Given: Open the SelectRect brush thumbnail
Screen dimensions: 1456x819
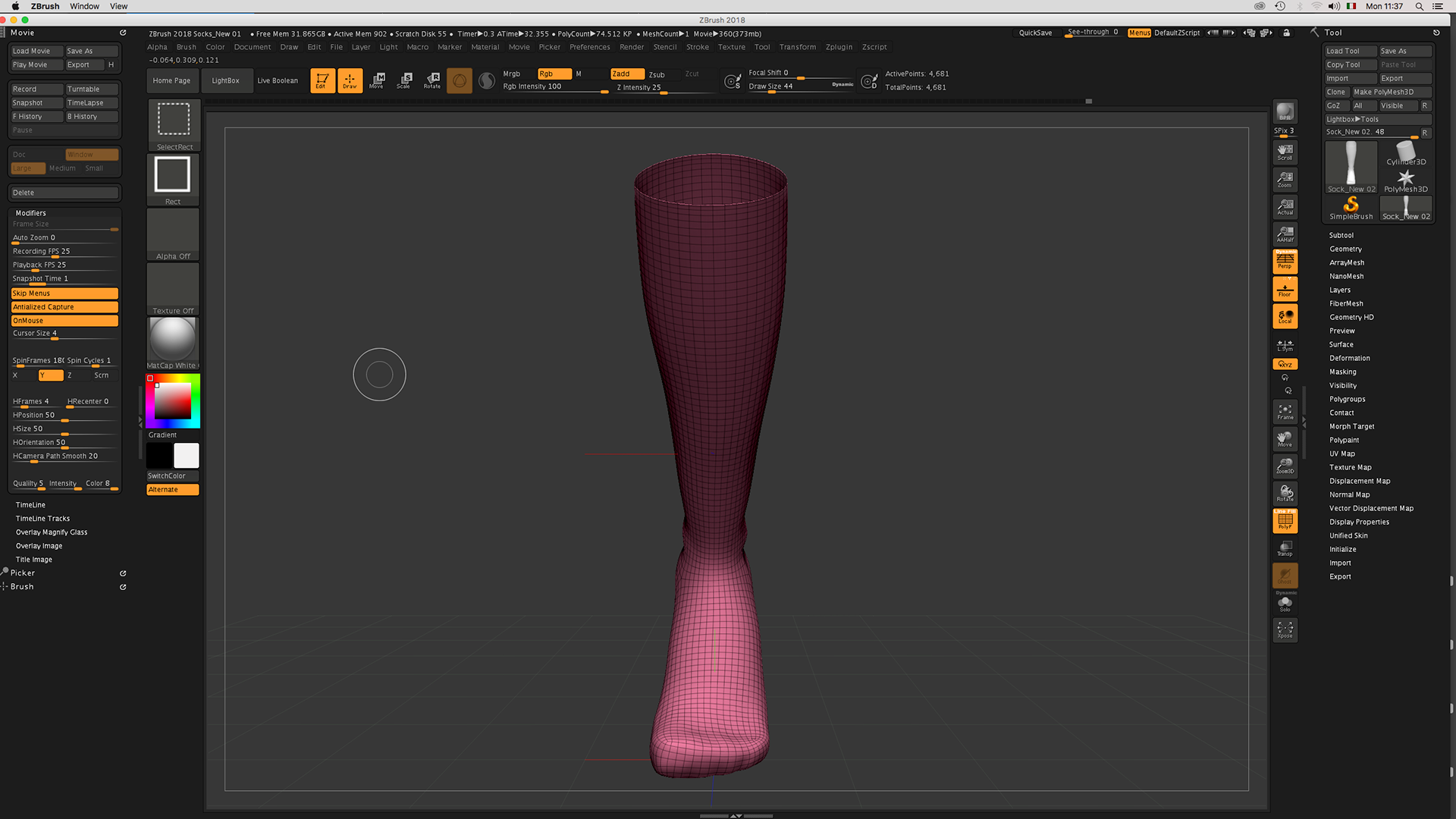Looking at the screenshot, I should 173,121.
